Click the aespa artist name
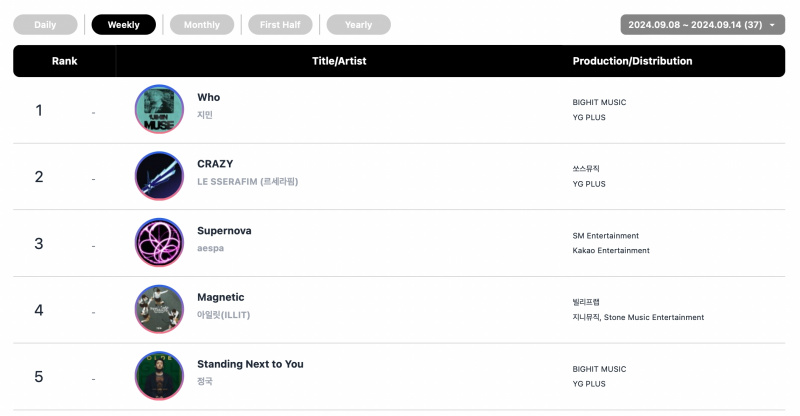This screenshot has height=416, width=800. 210,248
